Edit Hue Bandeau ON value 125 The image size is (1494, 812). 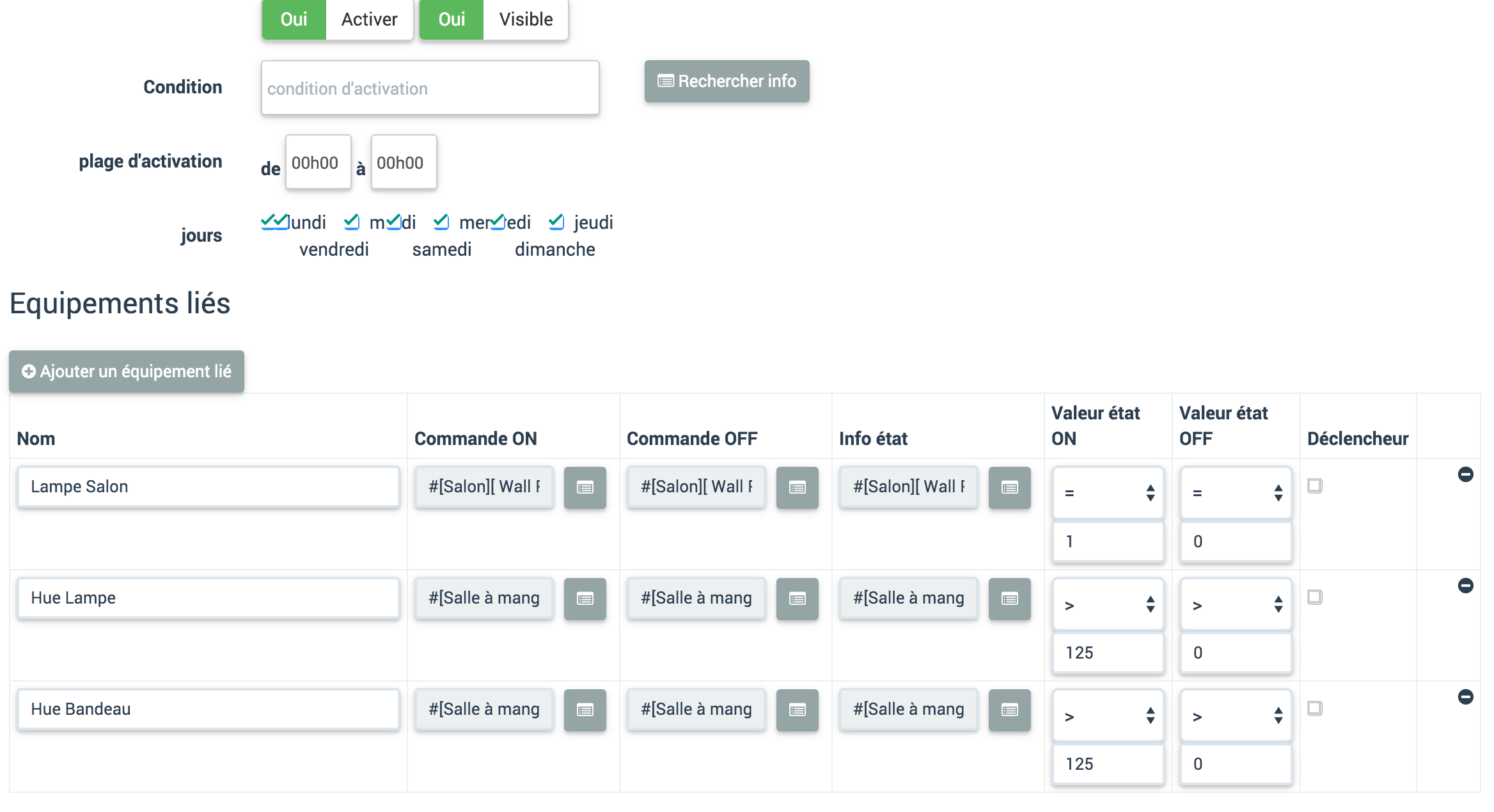(x=1108, y=765)
